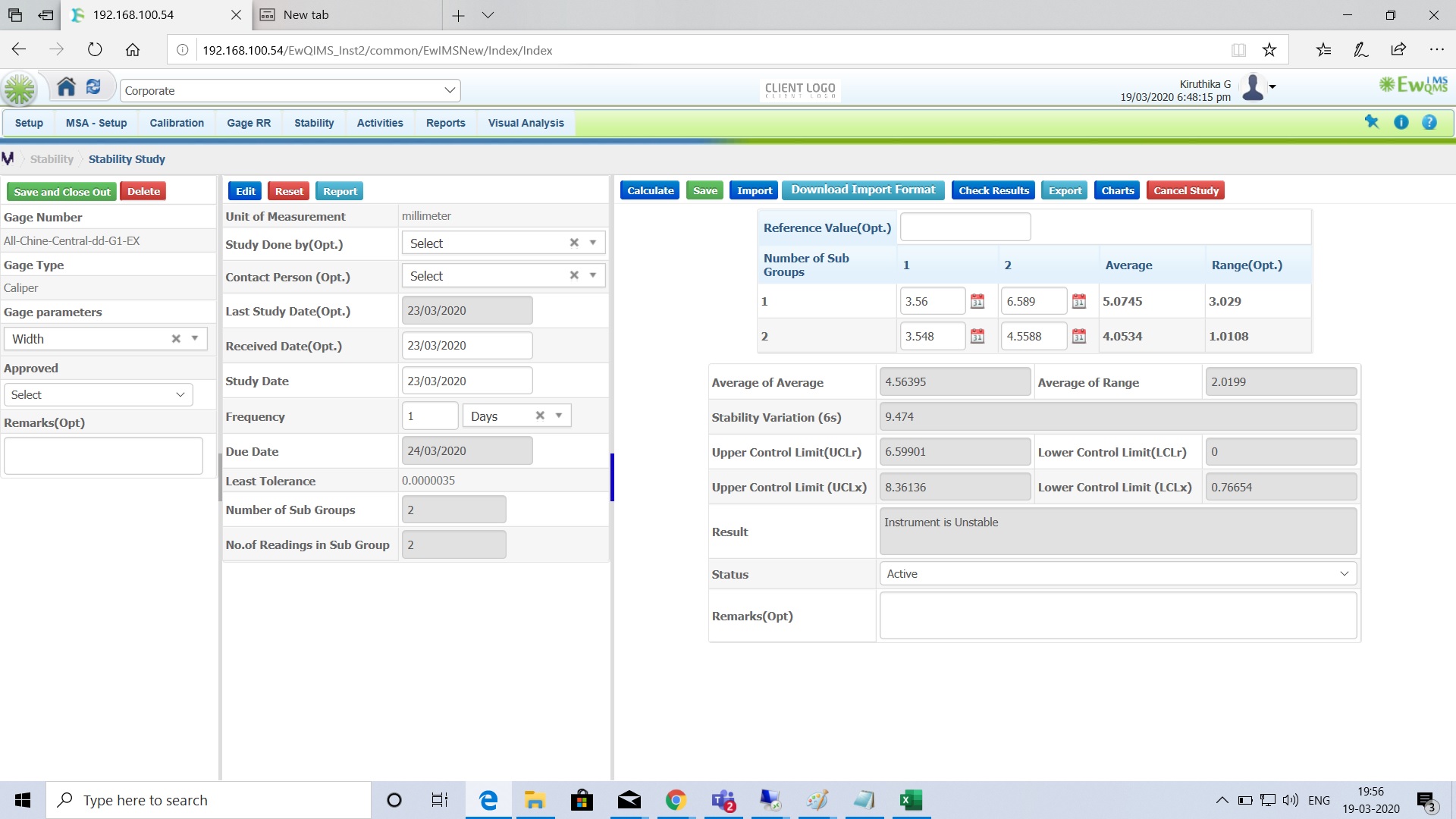Image resolution: width=1456 pixels, height=819 pixels.
Task: Expand the Contact Person dropdown arrow
Action: (x=593, y=275)
